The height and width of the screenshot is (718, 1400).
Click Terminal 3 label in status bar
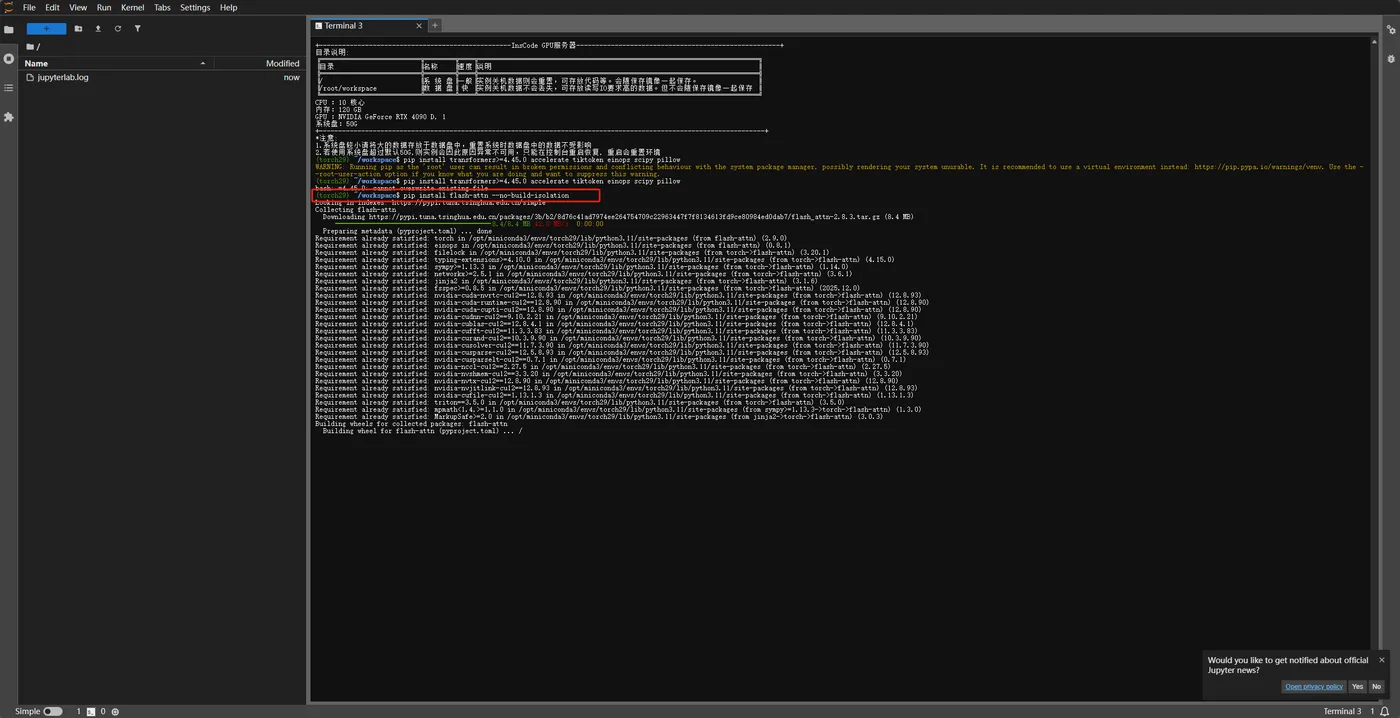pos(1342,711)
